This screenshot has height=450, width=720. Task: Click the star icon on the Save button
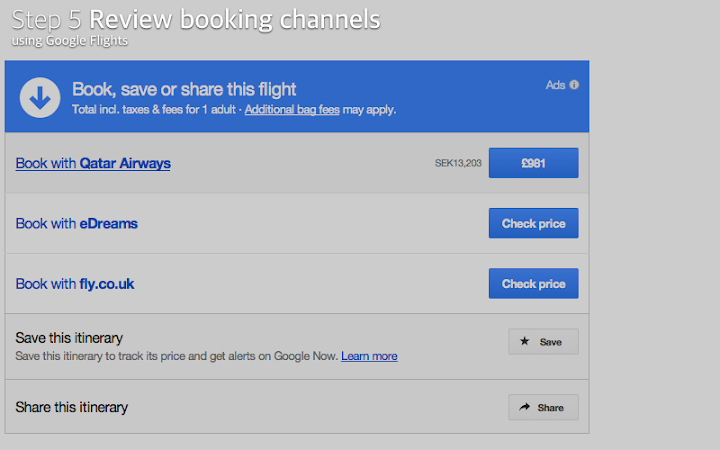point(525,342)
